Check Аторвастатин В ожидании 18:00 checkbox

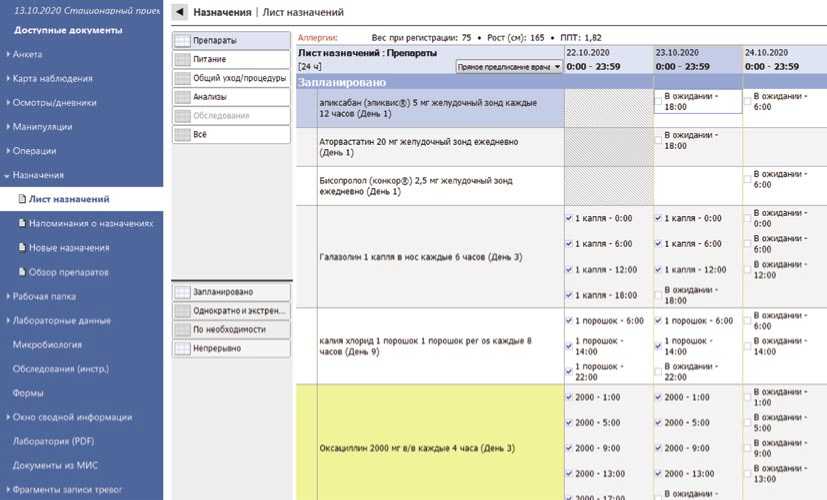[x=660, y=140]
